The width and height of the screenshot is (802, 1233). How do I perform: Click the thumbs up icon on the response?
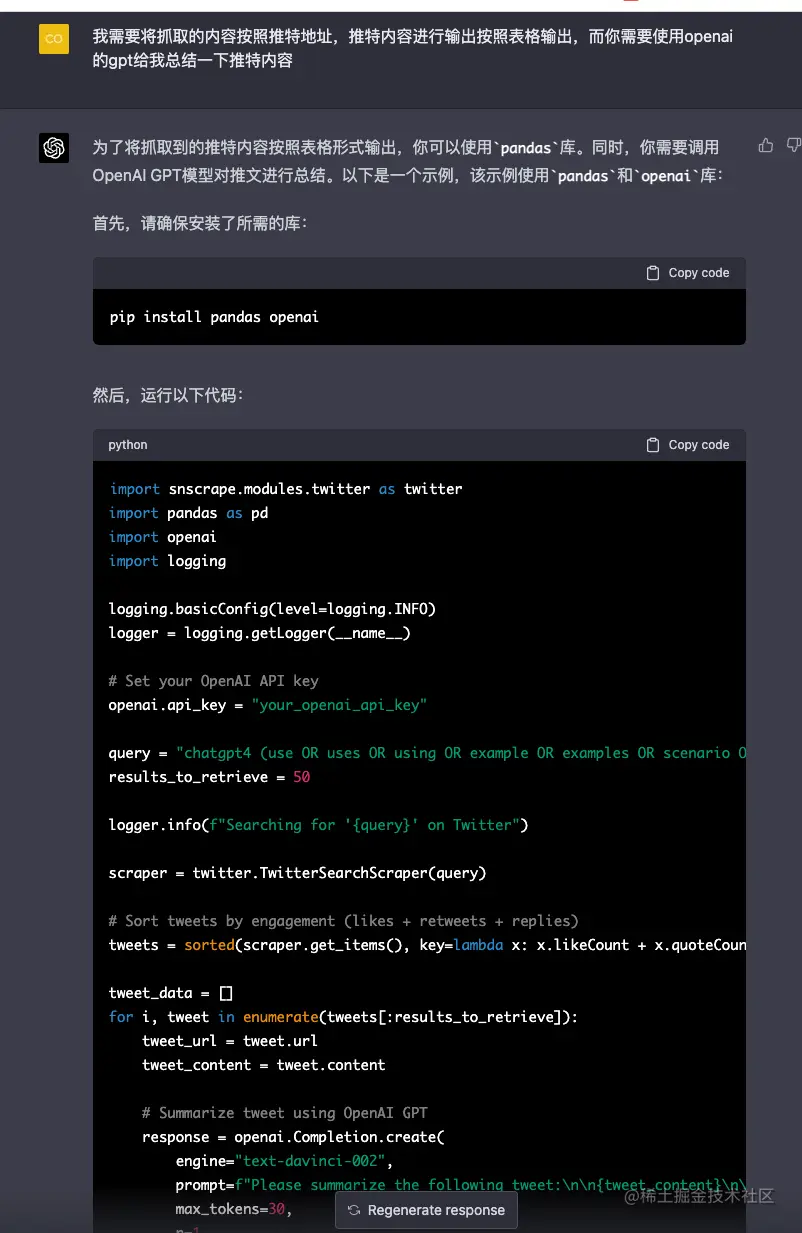(766, 146)
